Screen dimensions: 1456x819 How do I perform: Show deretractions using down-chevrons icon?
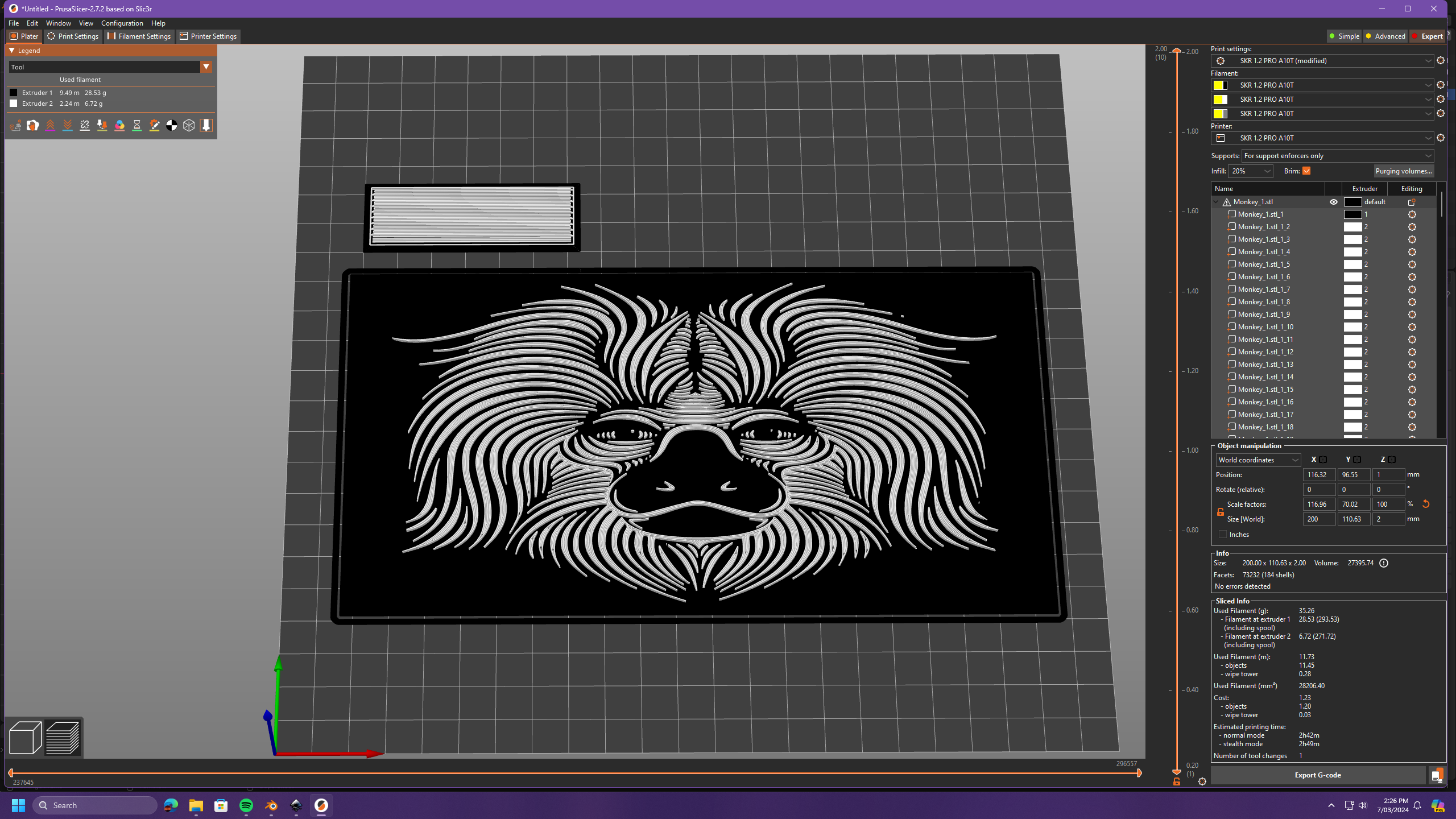(x=68, y=125)
